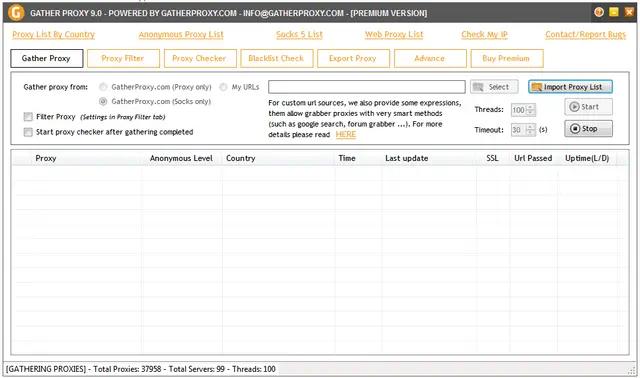Screen dimensions: 640x378
Task: Select My URLs radio button
Action: [223, 87]
